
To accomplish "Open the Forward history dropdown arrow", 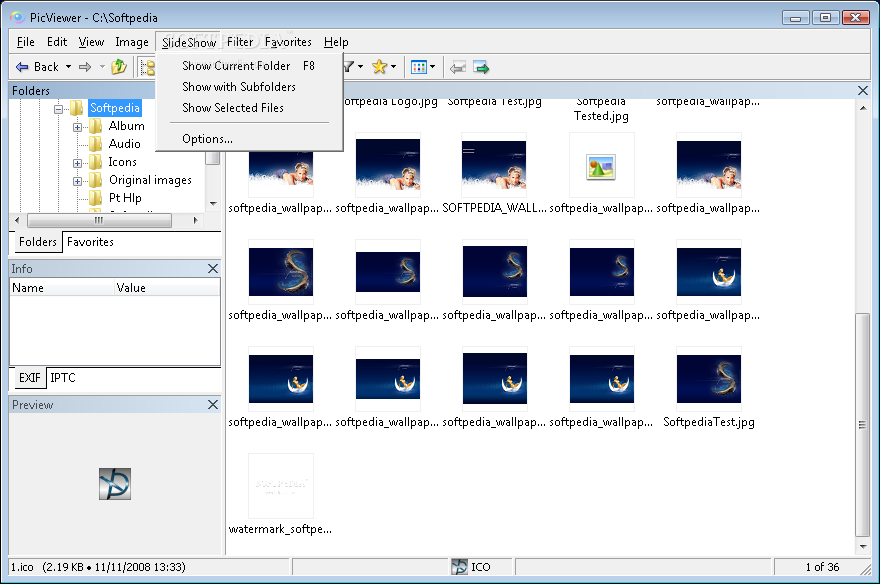I will click(102, 67).
